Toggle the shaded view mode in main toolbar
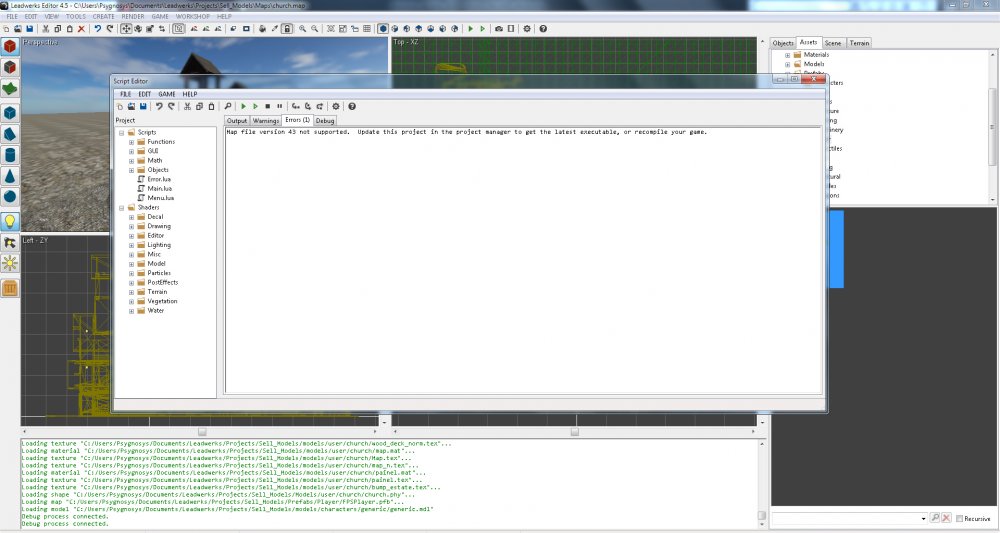 tap(383, 29)
